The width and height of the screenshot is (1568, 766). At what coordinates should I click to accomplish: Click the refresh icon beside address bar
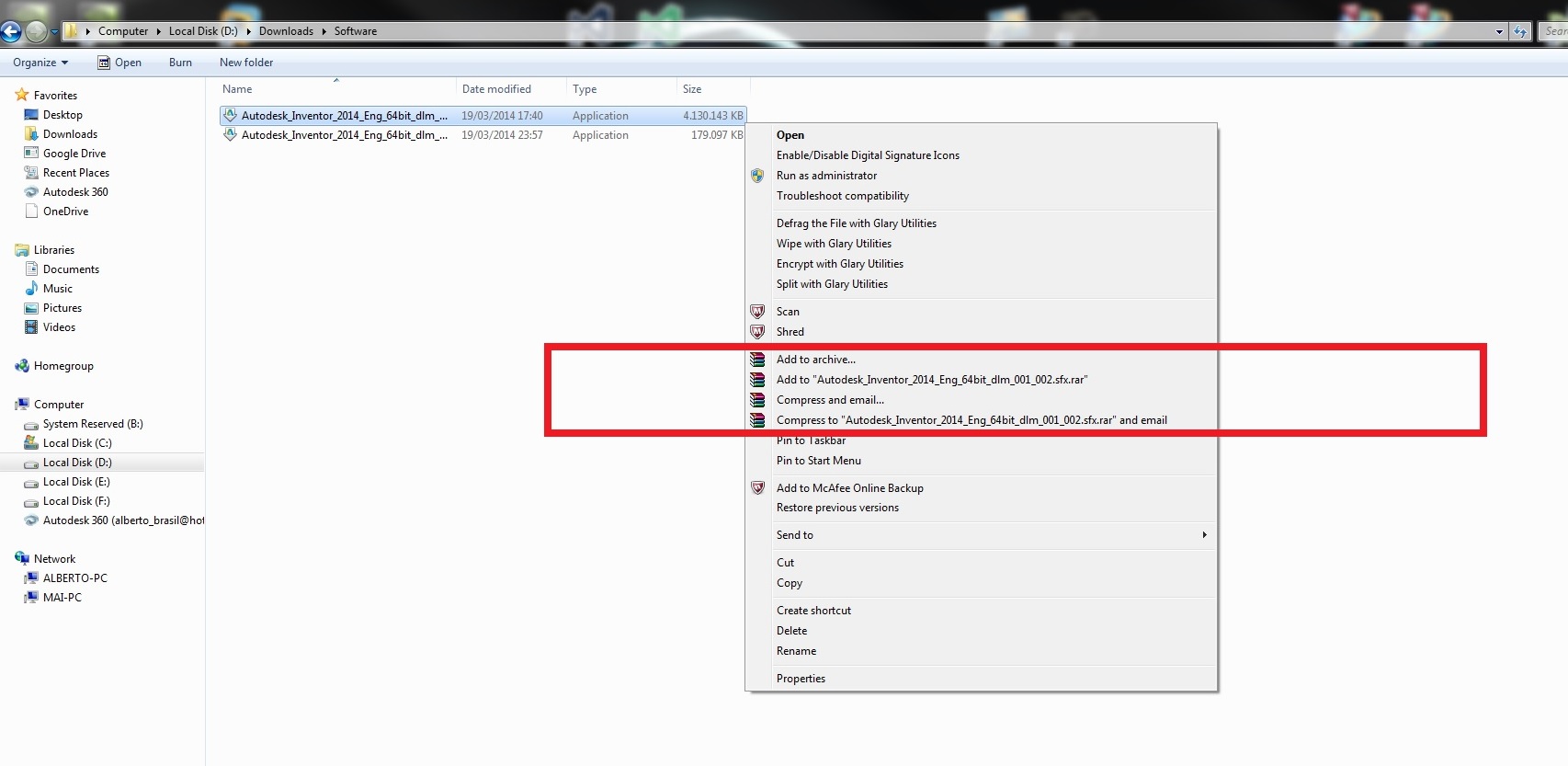(1520, 31)
